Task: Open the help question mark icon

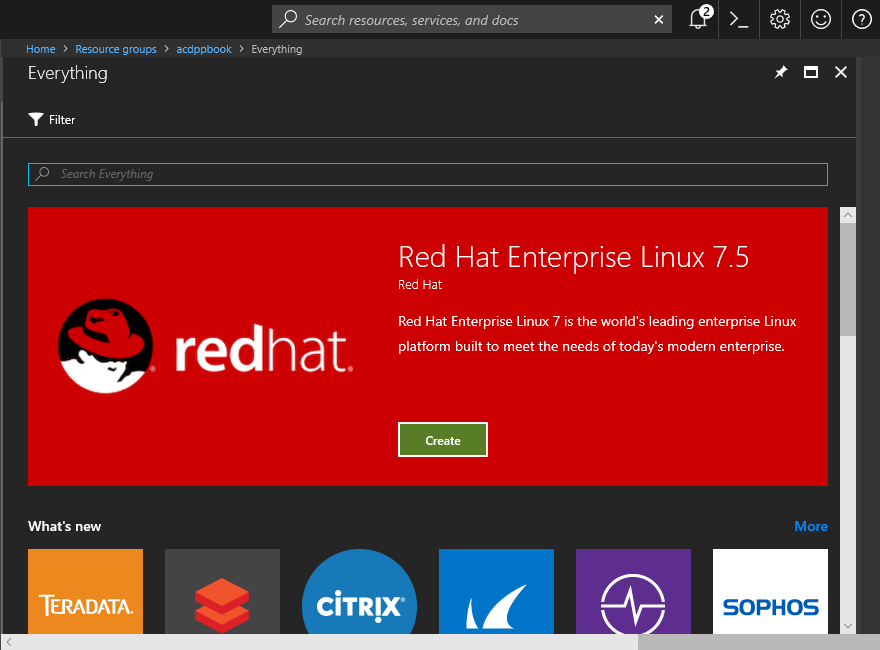Action: coord(861,19)
